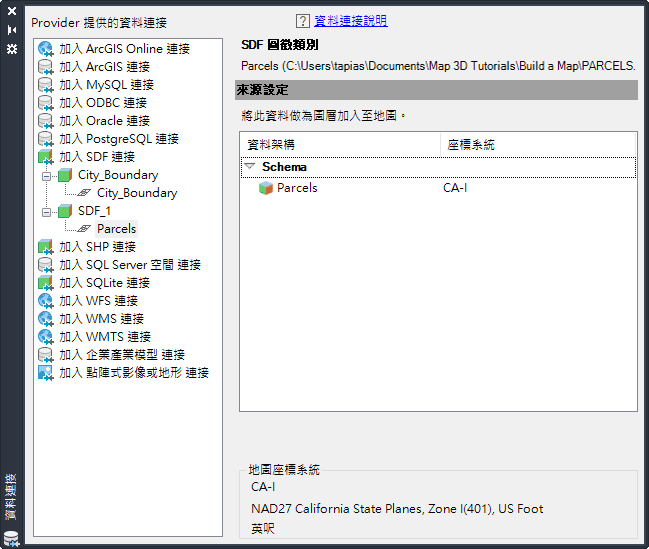
Task: Select 加入 企業產業模型 連接 provider
Action: click(x=122, y=355)
